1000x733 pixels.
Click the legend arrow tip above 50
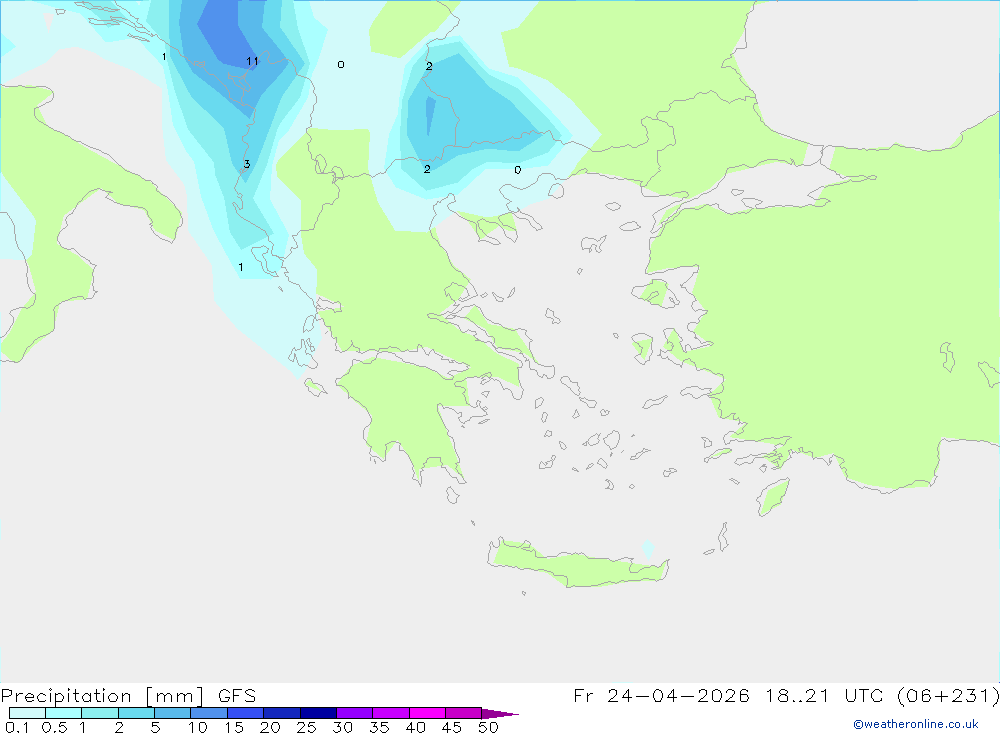click(x=500, y=713)
